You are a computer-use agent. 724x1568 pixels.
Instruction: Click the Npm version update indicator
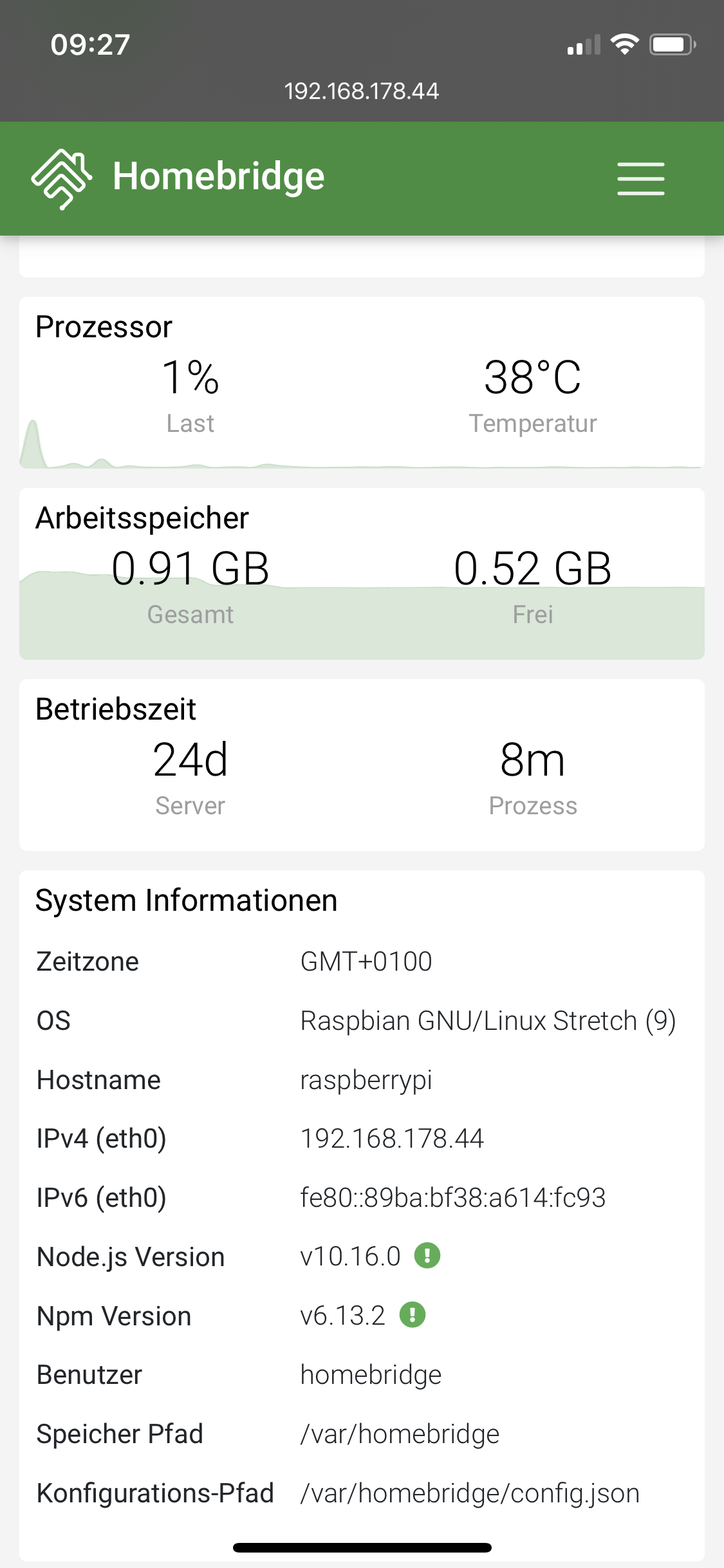pyautogui.click(x=413, y=1314)
